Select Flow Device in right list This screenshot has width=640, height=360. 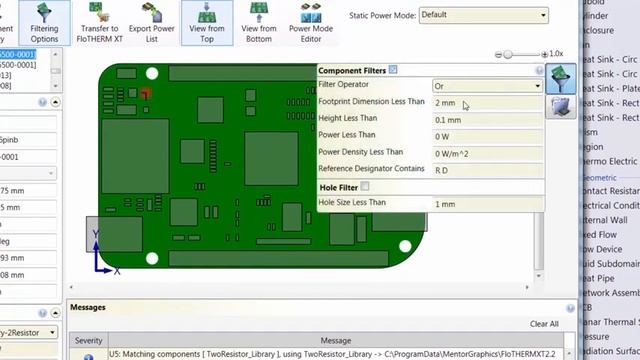pos(603,249)
